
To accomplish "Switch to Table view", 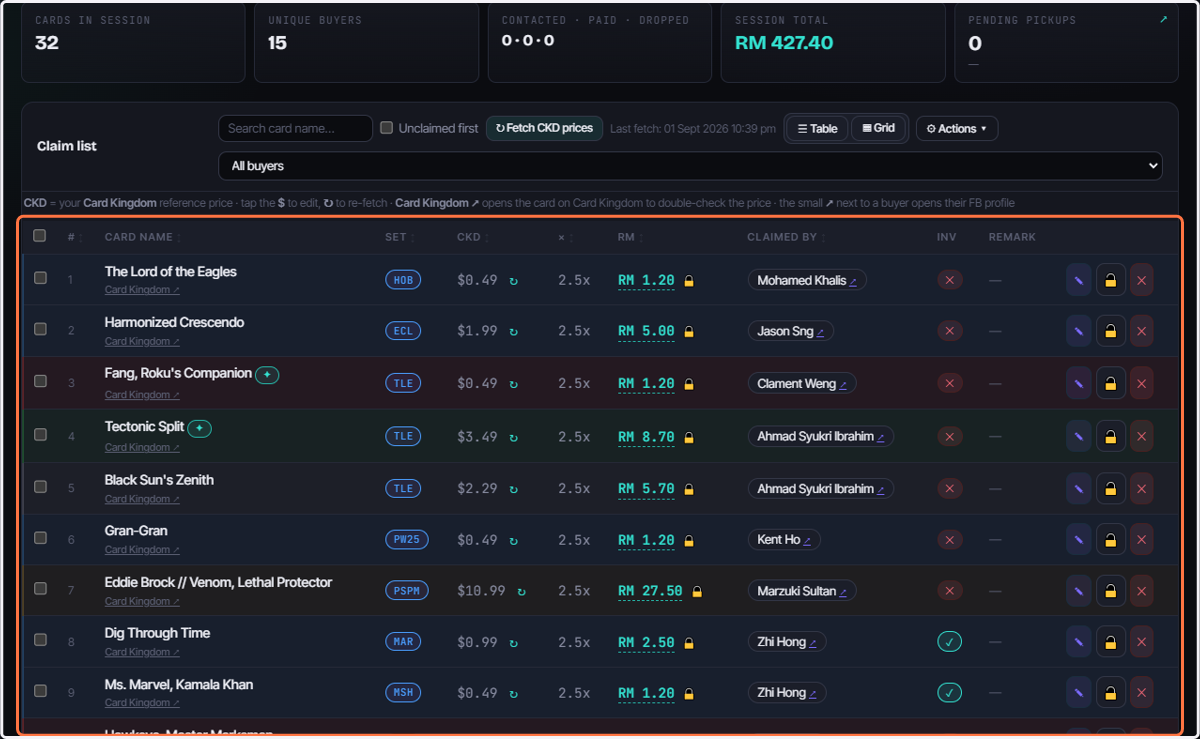I will (817, 128).
